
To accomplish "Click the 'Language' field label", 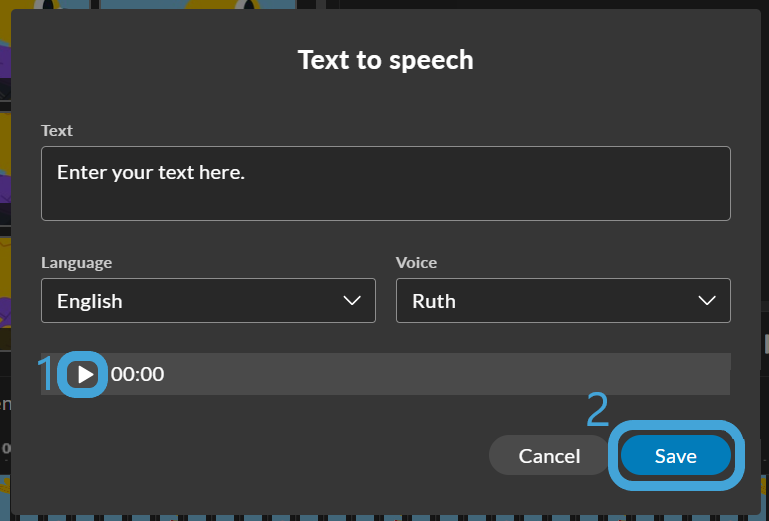I will (x=76, y=263).
